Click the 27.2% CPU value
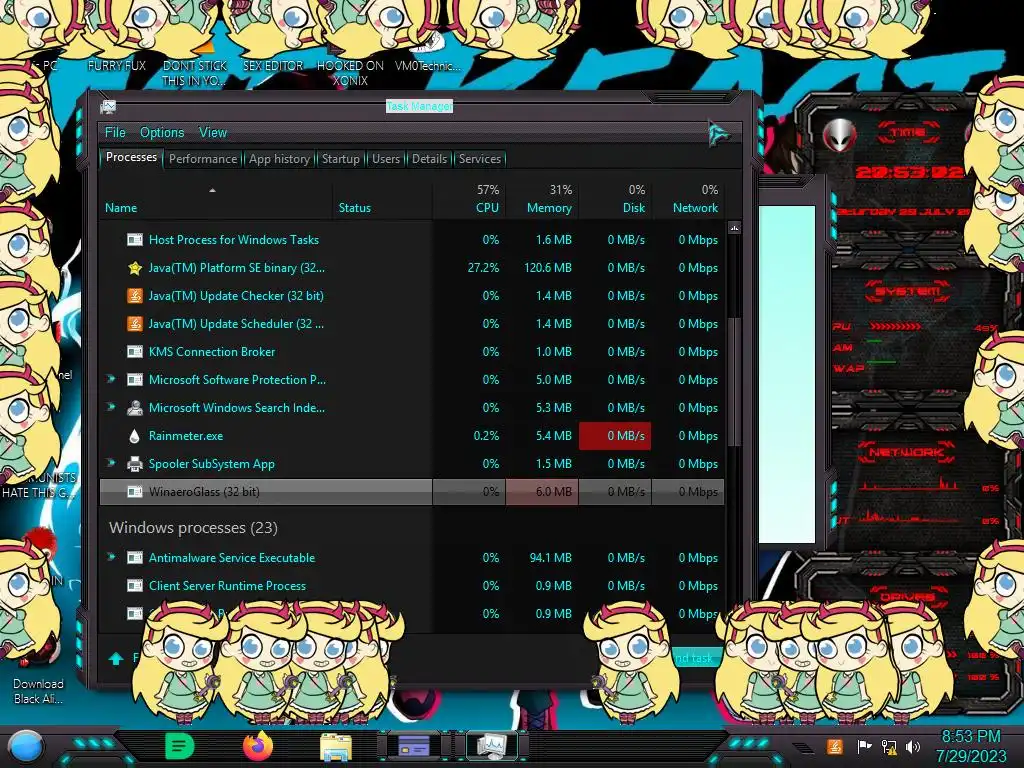1024x768 pixels. coord(483,268)
